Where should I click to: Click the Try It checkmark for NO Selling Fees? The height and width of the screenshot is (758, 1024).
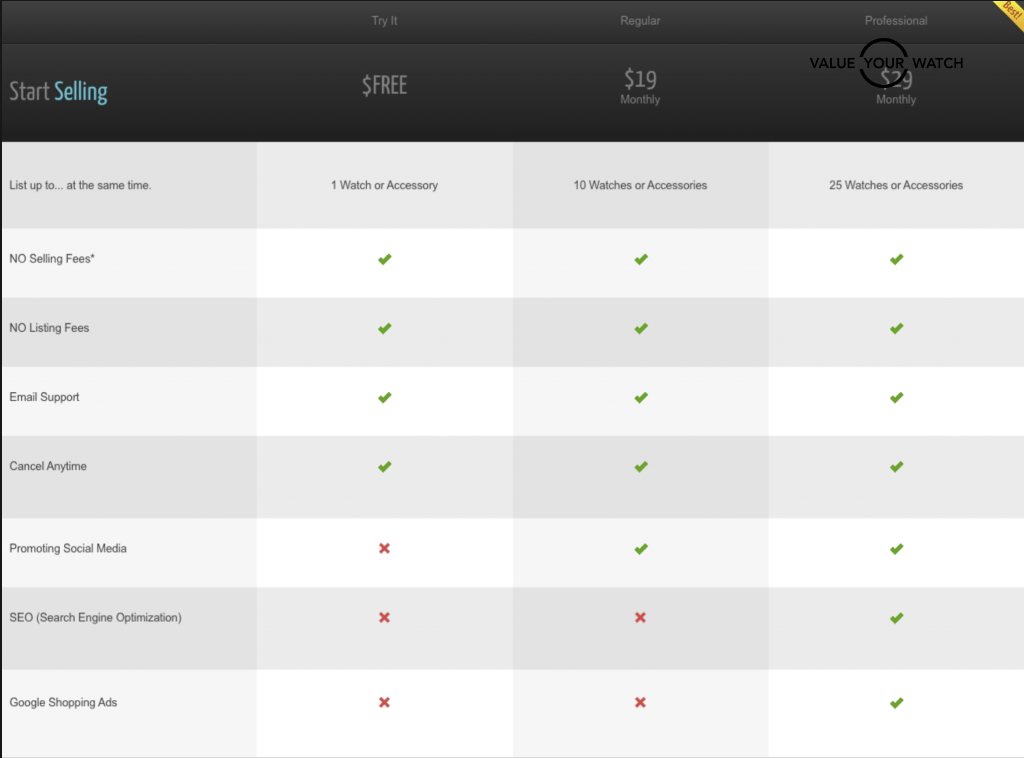click(384, 259)
